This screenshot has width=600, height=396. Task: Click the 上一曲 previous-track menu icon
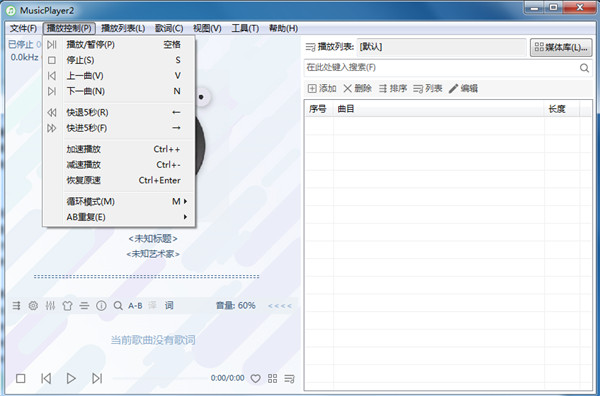(52, 76)
